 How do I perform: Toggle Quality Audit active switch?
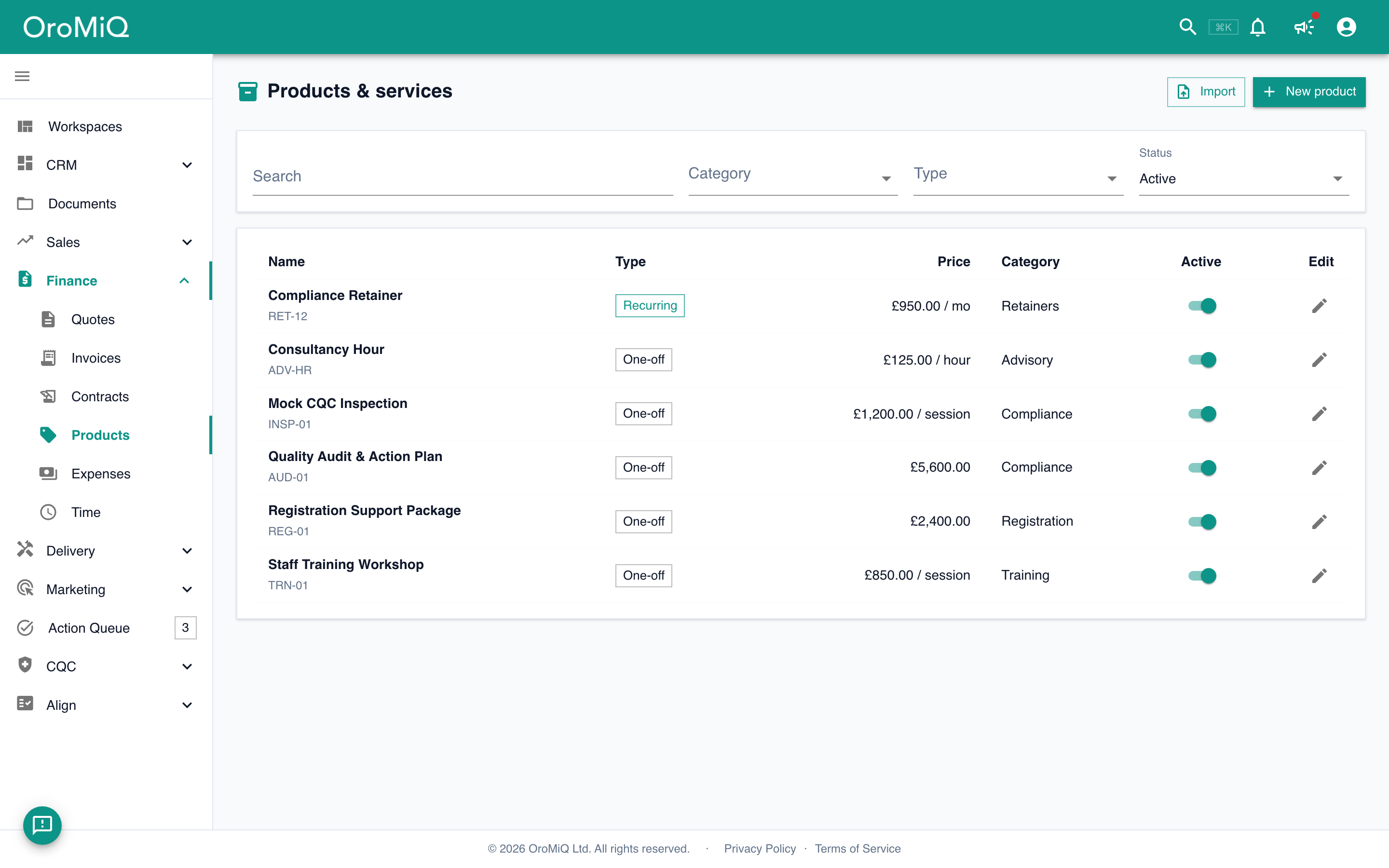click(1201, 468)
